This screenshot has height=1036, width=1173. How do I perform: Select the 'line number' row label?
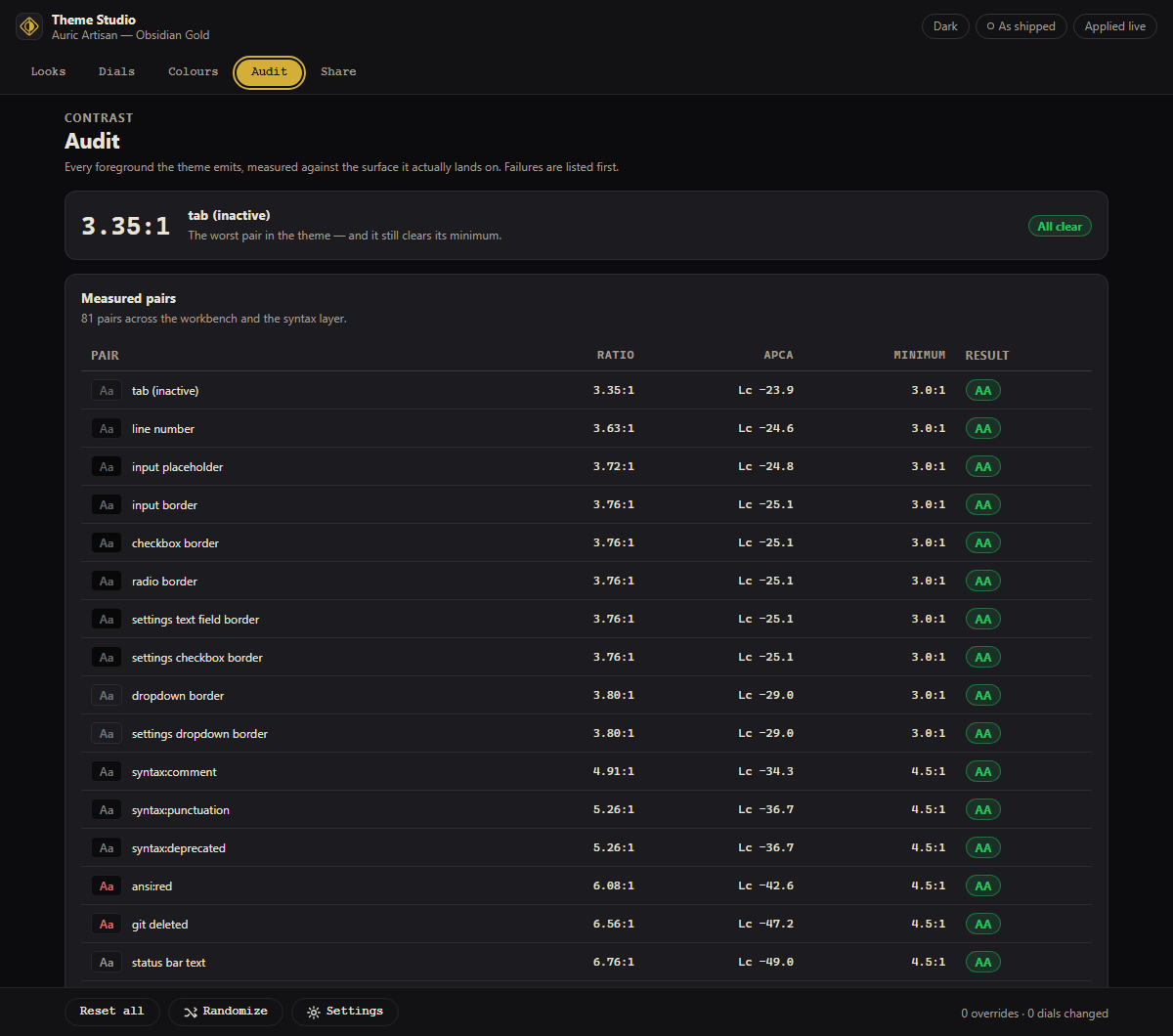[163, 428]
